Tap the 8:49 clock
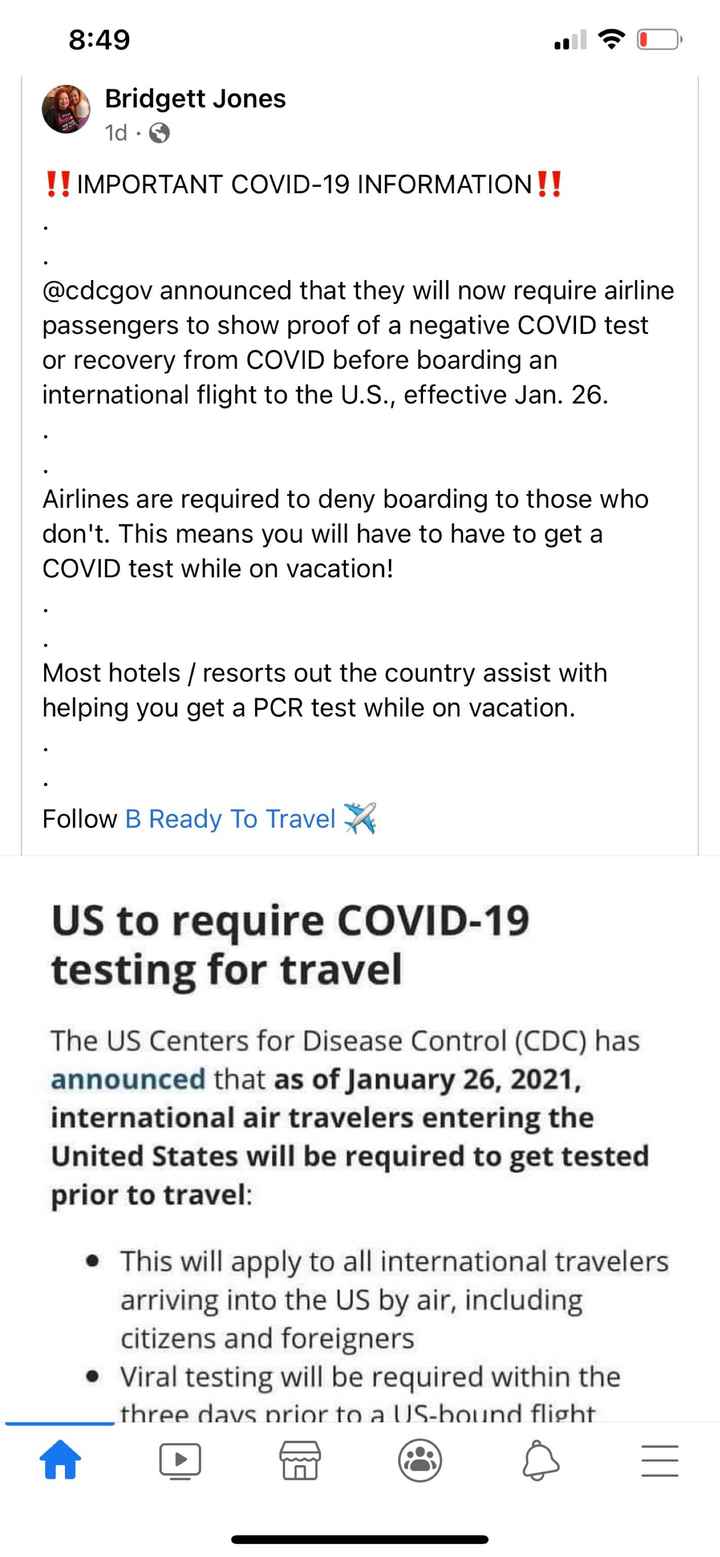The height and width of the screenshot is (1557, 720). (x=99, y=40)
